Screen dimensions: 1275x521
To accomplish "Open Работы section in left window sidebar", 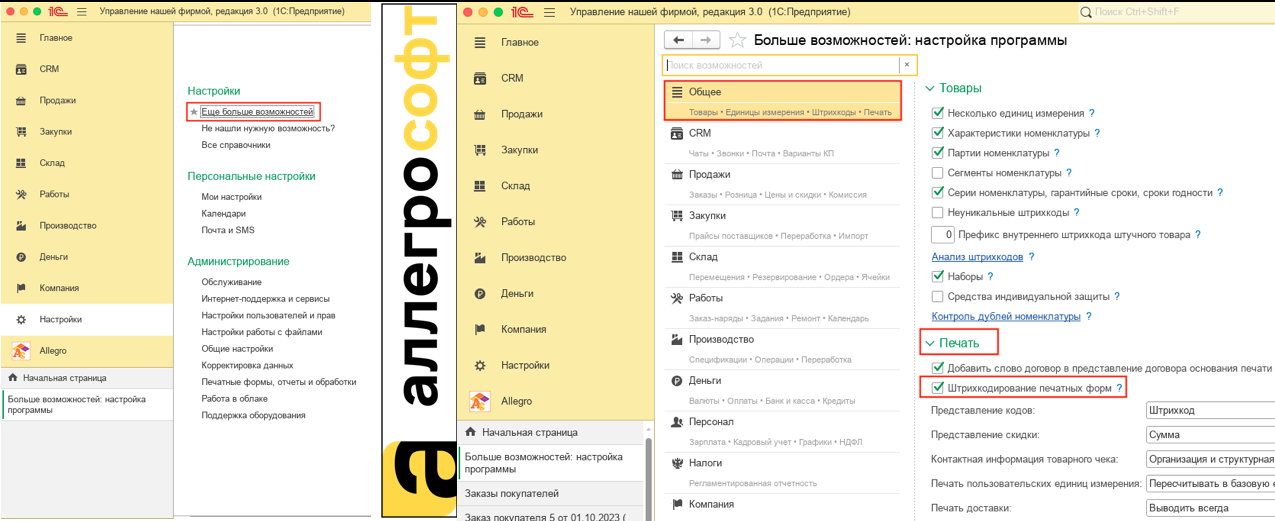I will point(54,194).
